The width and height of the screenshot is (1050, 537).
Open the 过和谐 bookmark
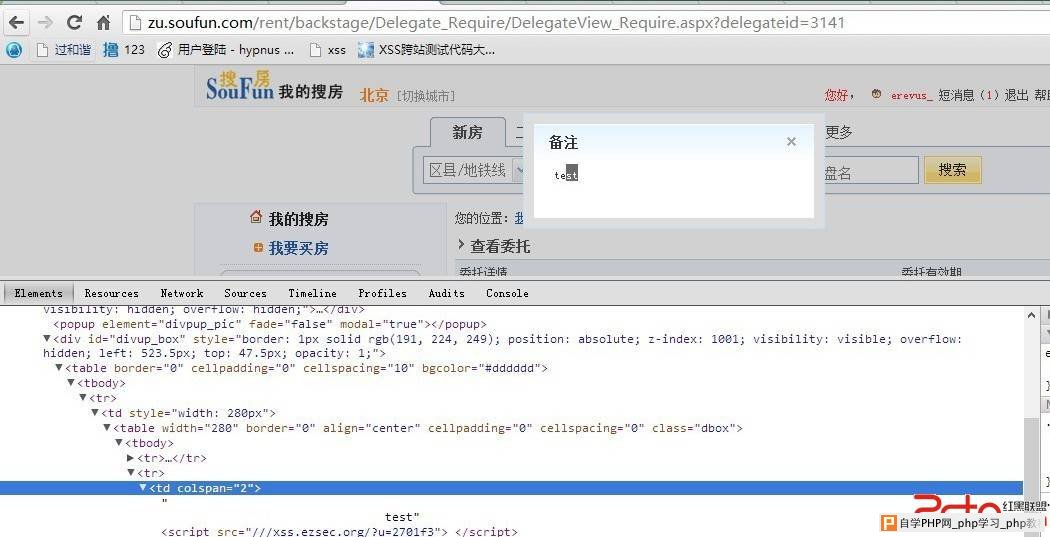click(64, 50)
